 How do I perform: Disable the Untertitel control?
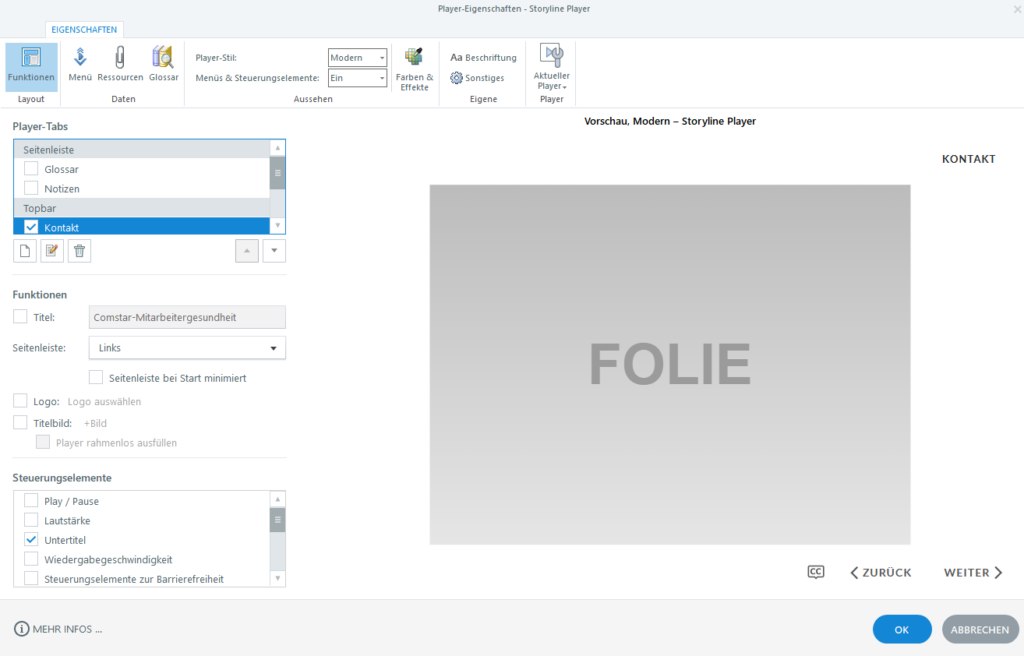coord(30,539)
